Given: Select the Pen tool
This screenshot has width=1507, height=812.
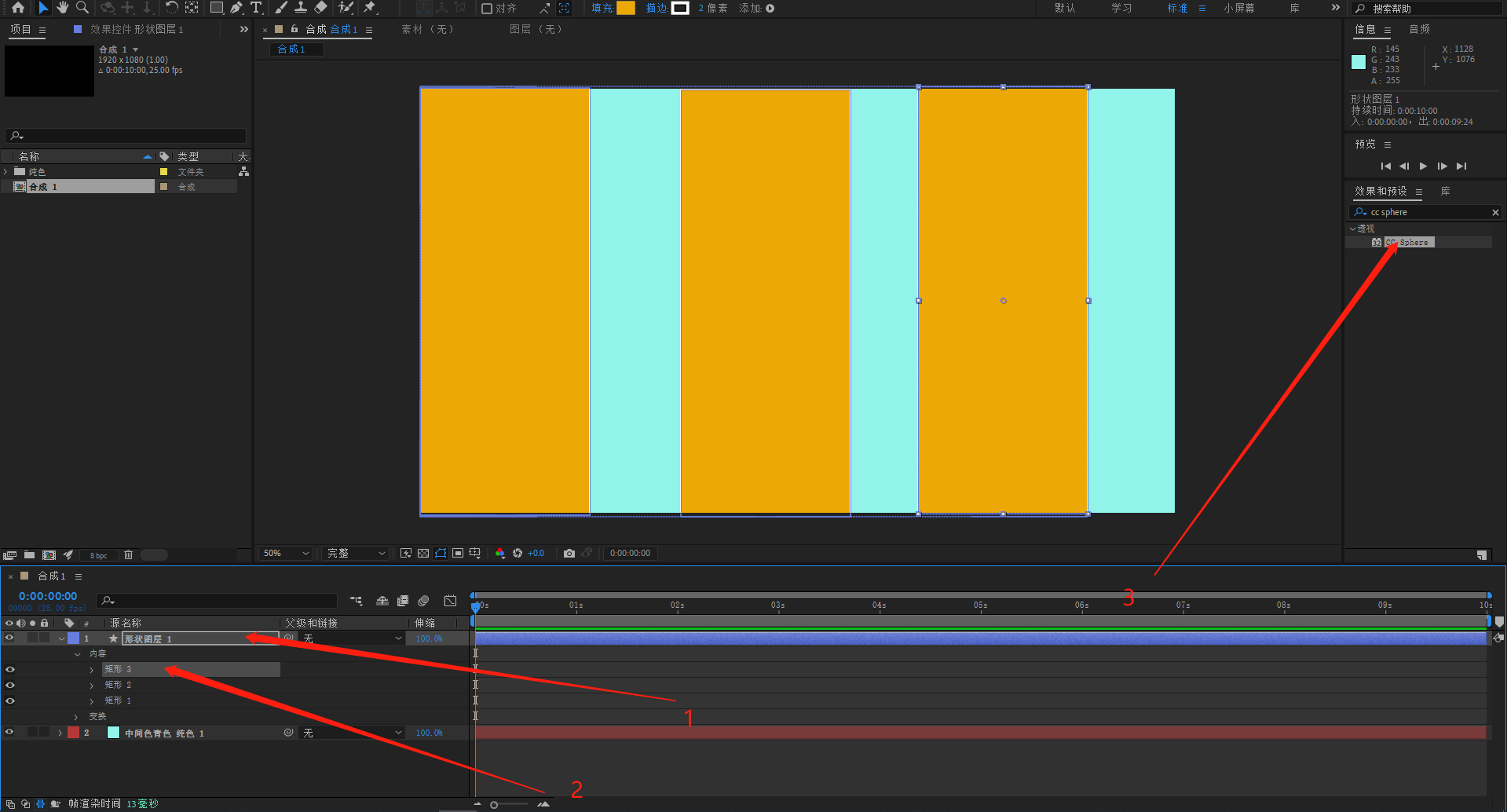Looking at the screenshot, I should tap(236, 8).
